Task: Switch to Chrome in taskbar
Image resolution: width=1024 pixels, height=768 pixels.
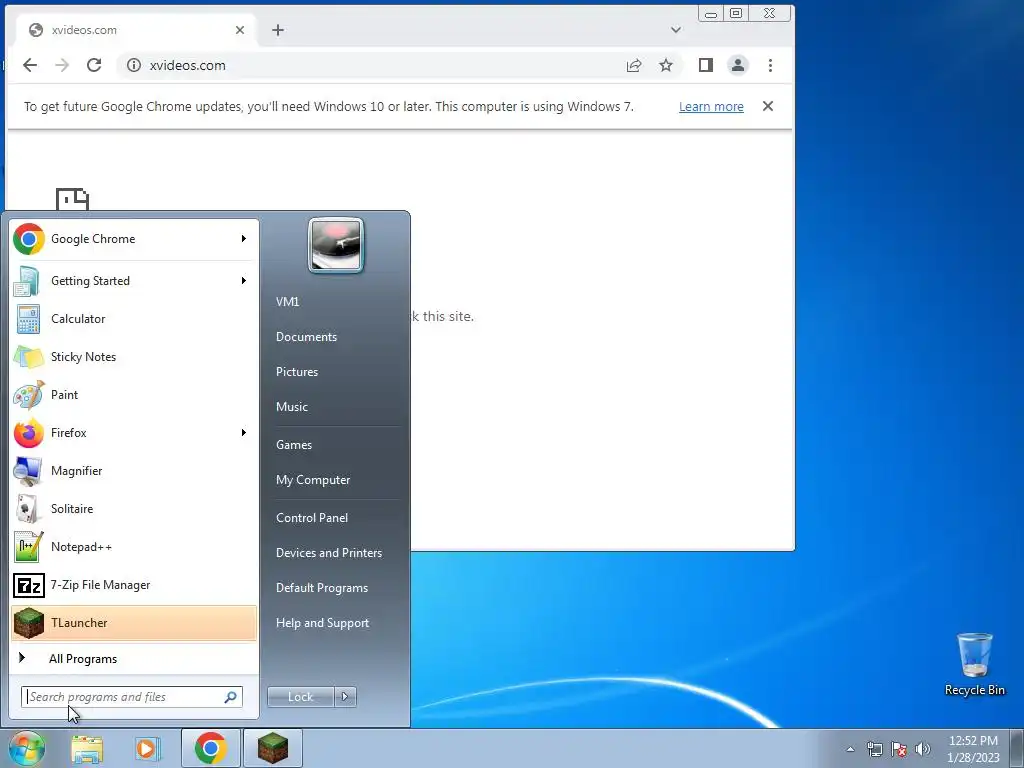Action: click(x=210, y=748)
